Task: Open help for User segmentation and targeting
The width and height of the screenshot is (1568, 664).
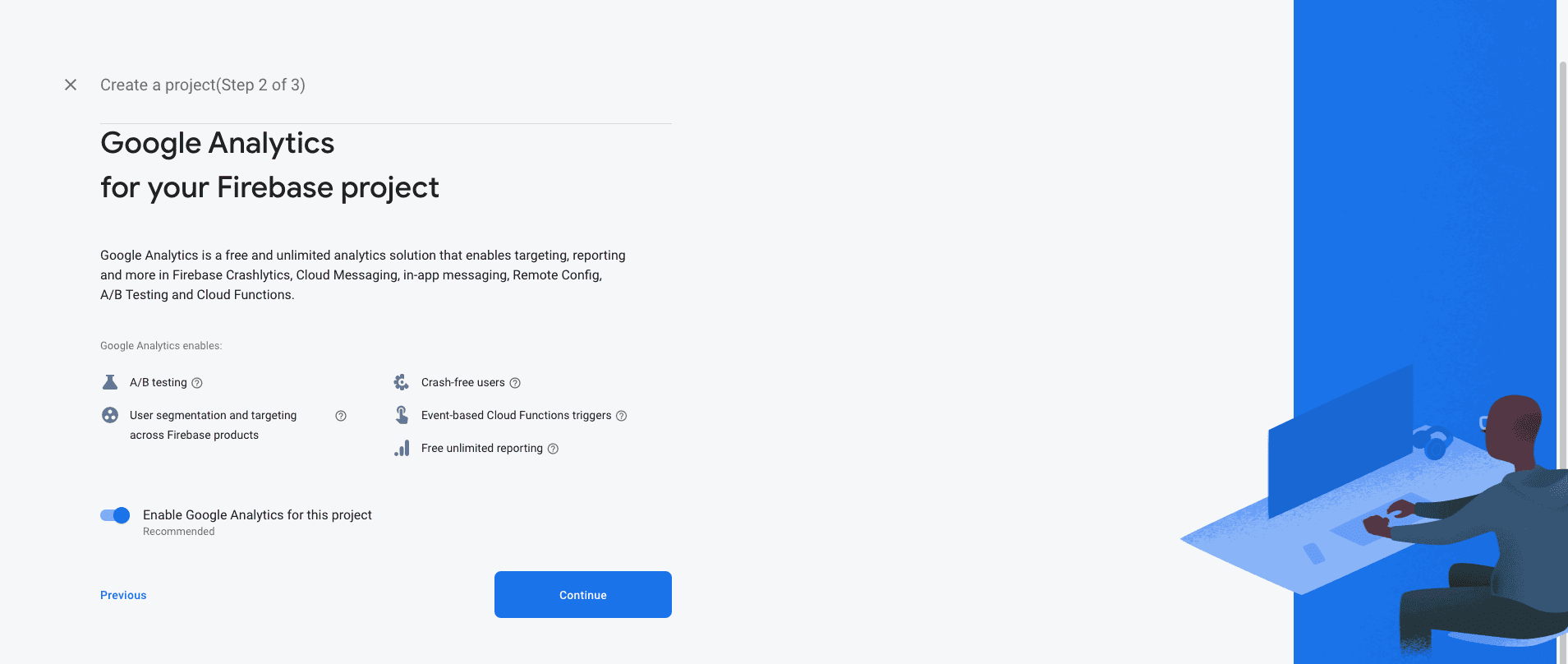Action: coord(341,416)
